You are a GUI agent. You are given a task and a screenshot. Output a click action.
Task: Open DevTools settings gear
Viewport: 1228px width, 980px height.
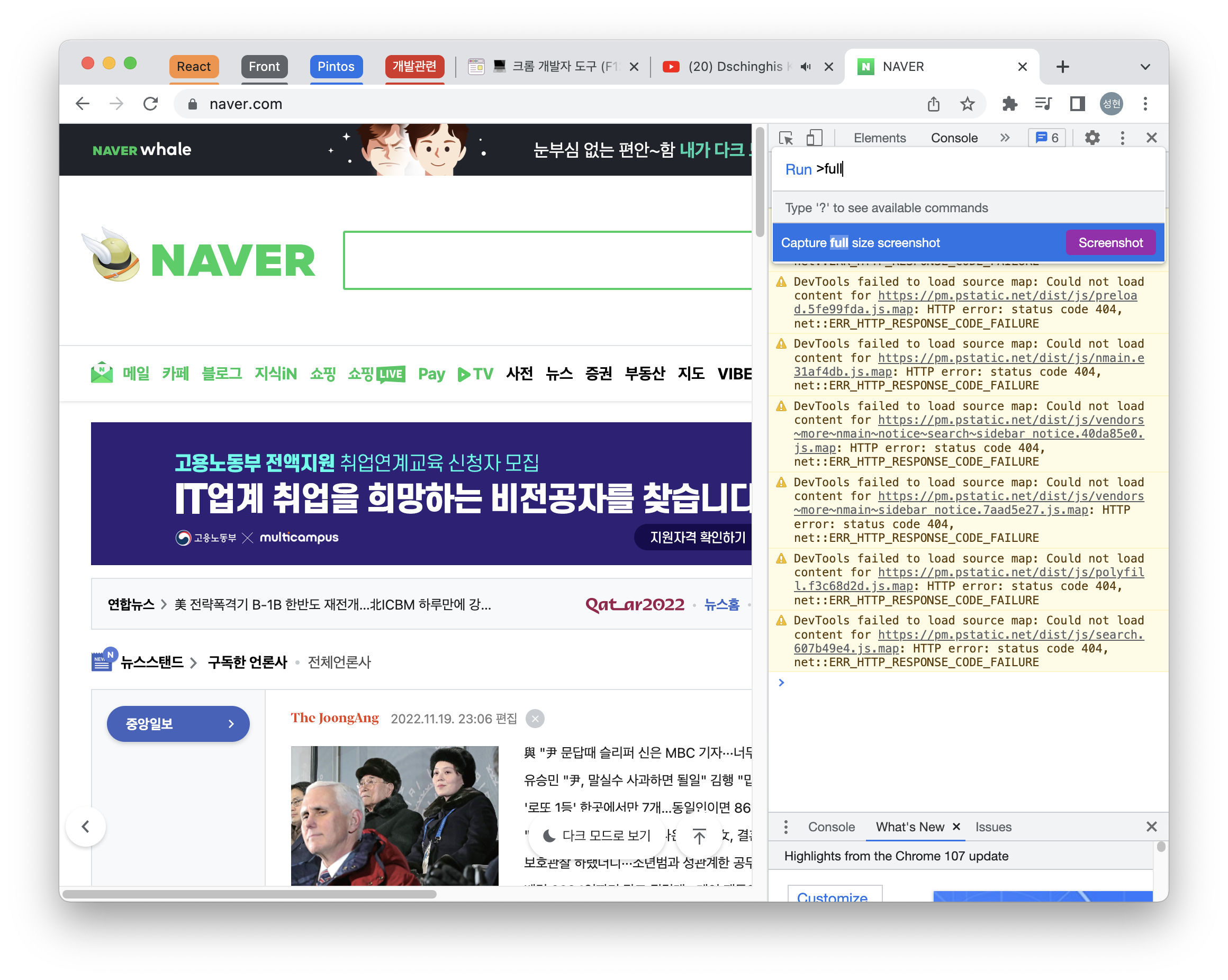tap(1092, 138)
